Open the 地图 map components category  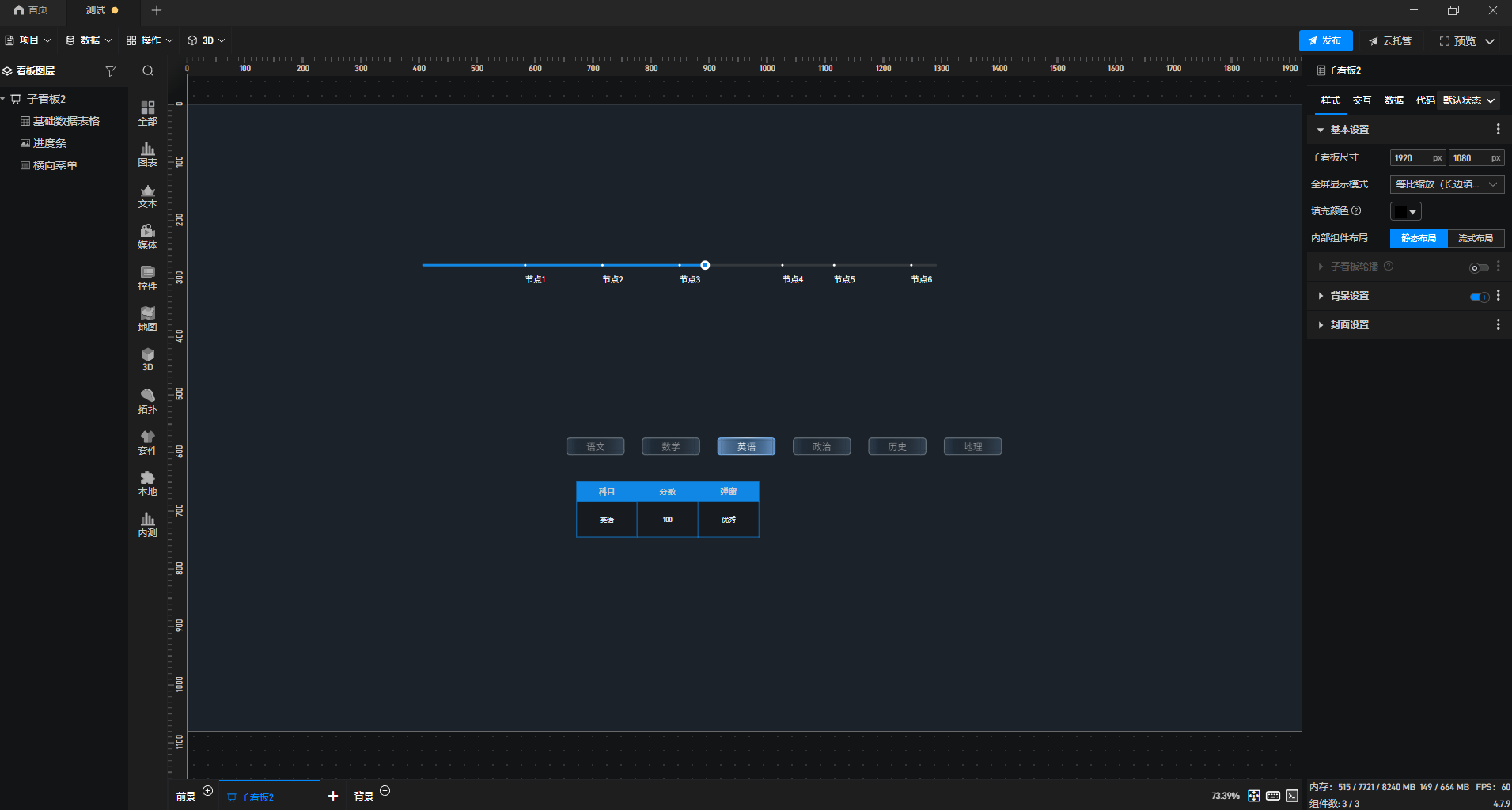coord(147,319)
